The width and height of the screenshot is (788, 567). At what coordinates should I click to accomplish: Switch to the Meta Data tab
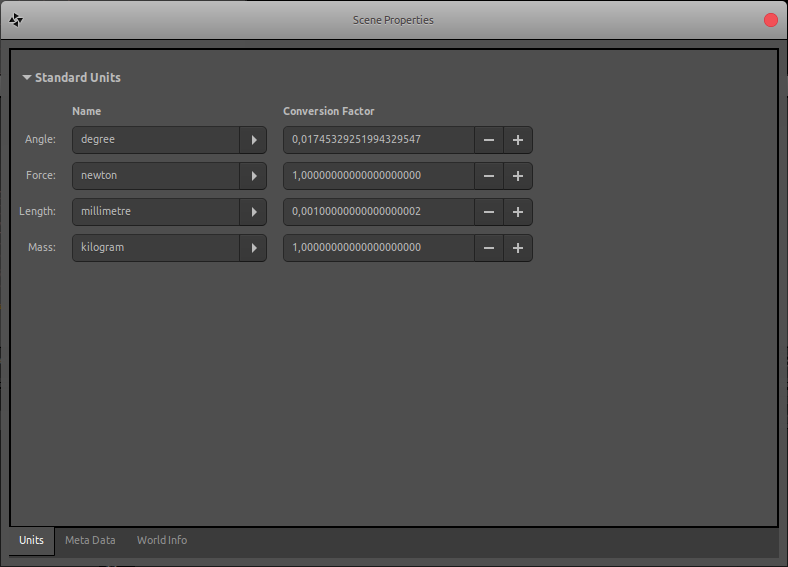[x=90, y=540]
